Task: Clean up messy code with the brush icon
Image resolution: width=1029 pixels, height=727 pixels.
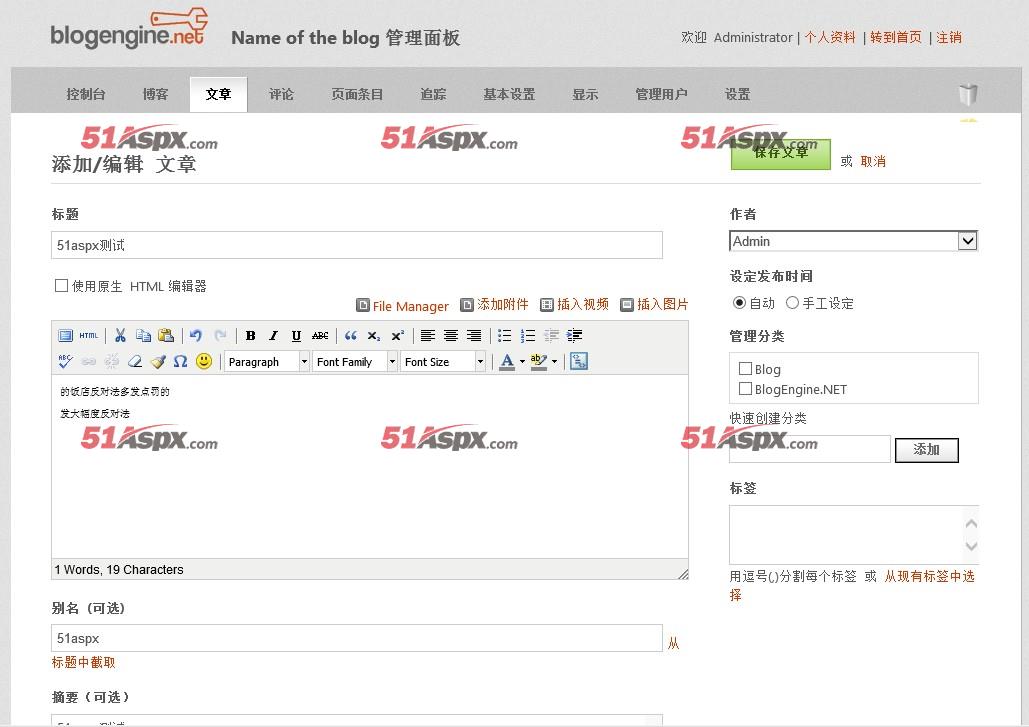Action: pyautogui.click(x=158, y=362)
